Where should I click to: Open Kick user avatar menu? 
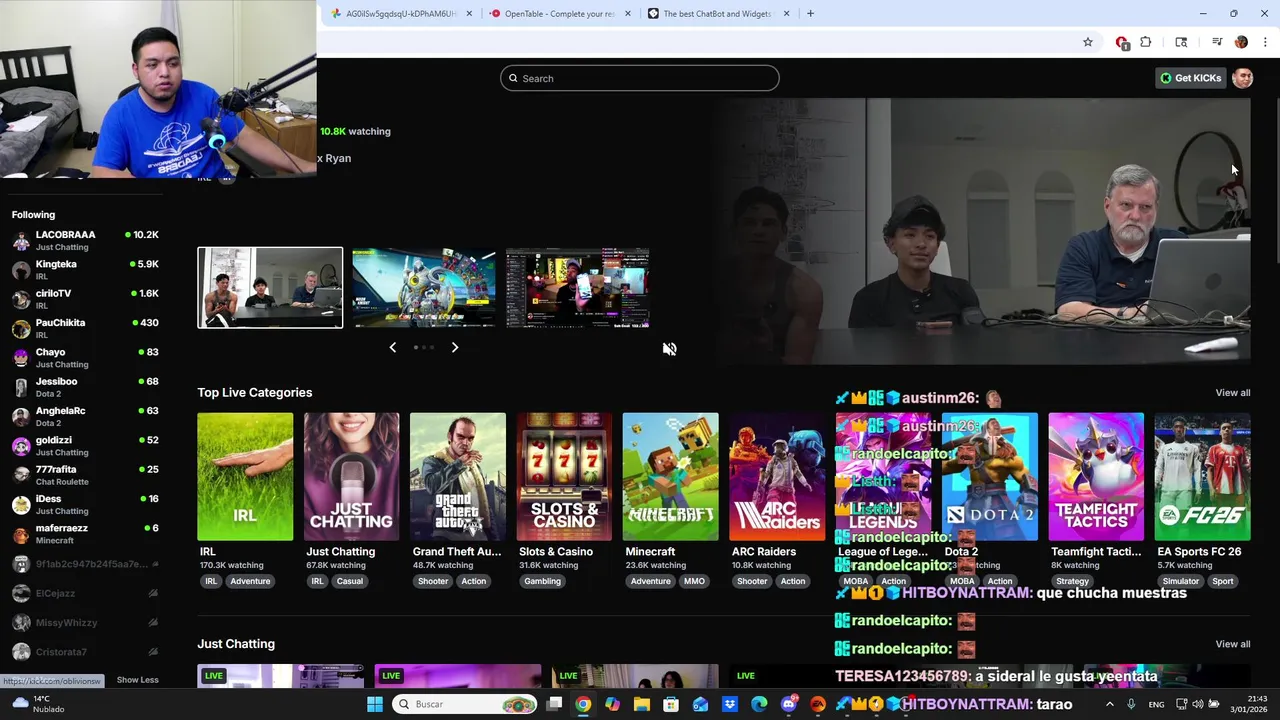point(1242,78)
